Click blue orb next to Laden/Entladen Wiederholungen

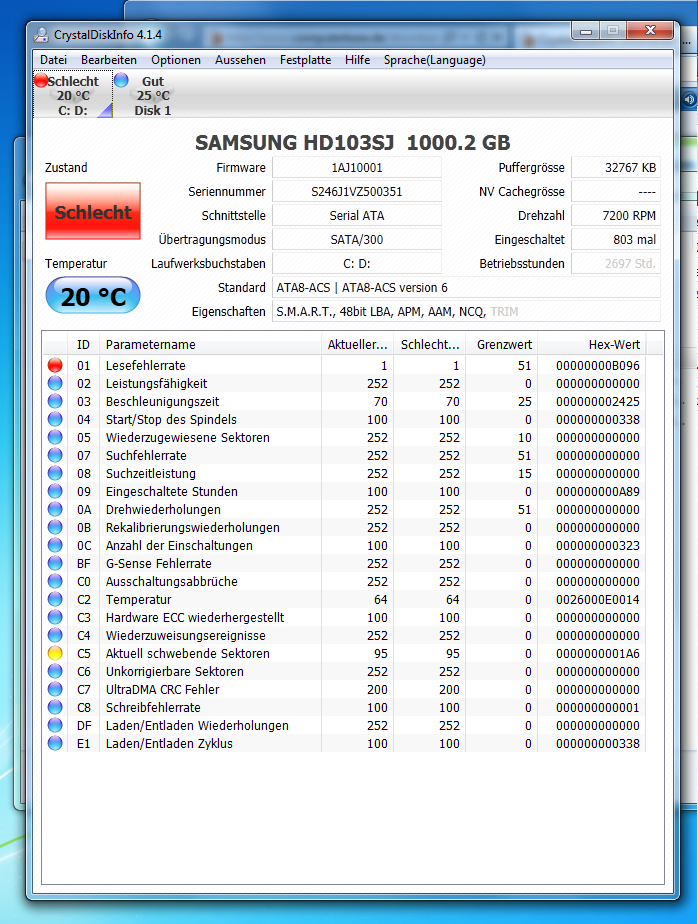pos(55,725)
